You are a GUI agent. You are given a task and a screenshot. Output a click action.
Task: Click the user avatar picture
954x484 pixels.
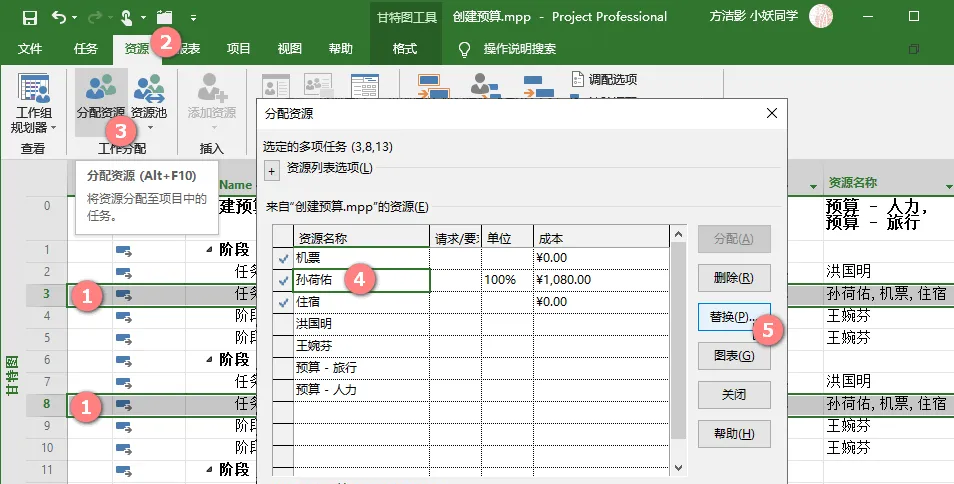821,16
